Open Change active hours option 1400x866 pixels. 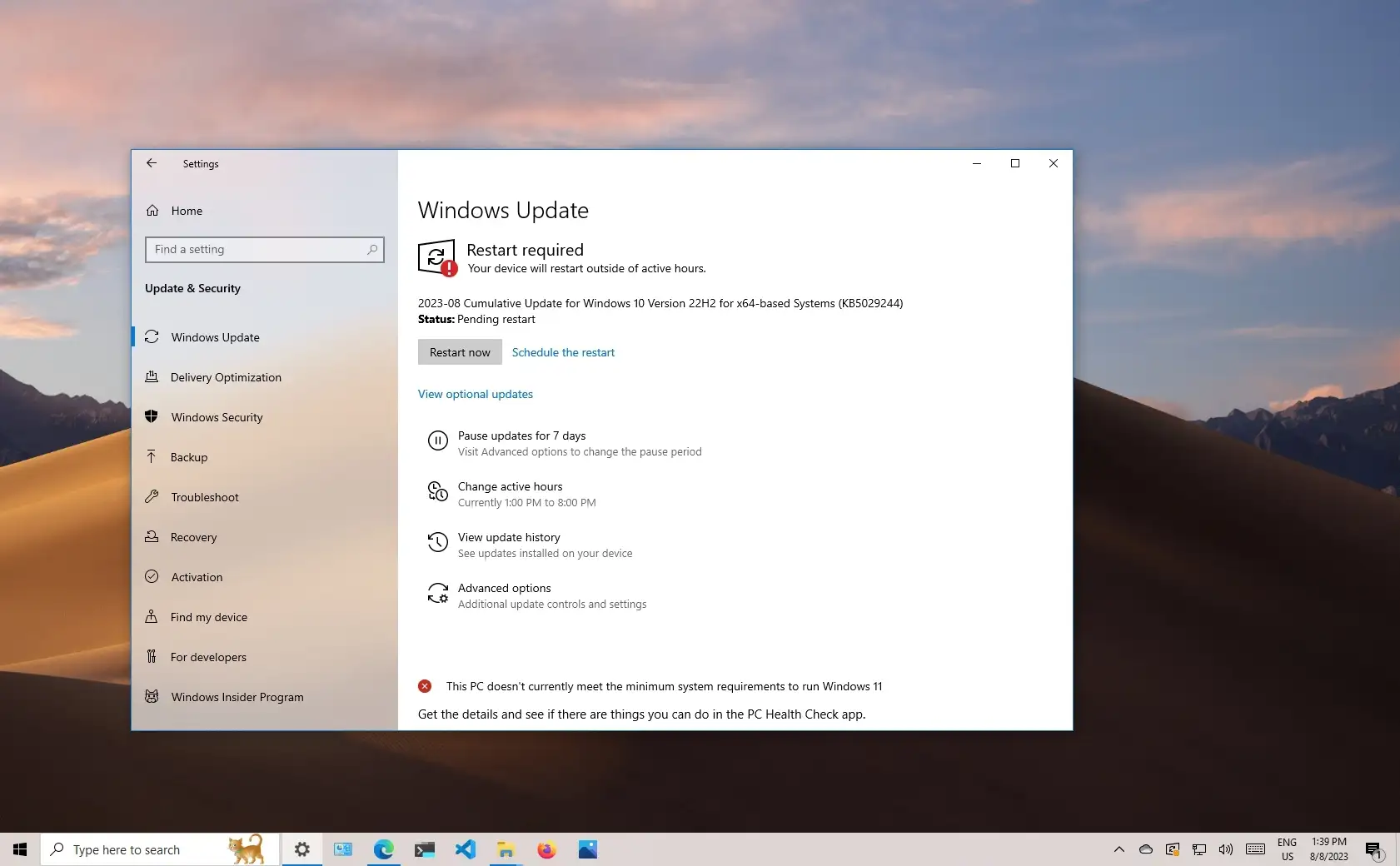[510, 486]
